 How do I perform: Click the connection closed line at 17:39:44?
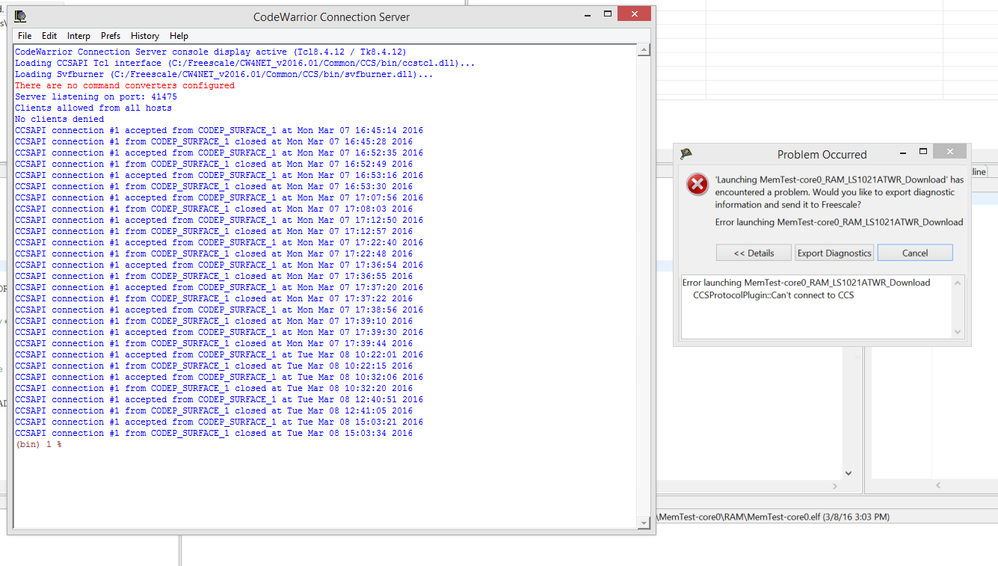214,343
